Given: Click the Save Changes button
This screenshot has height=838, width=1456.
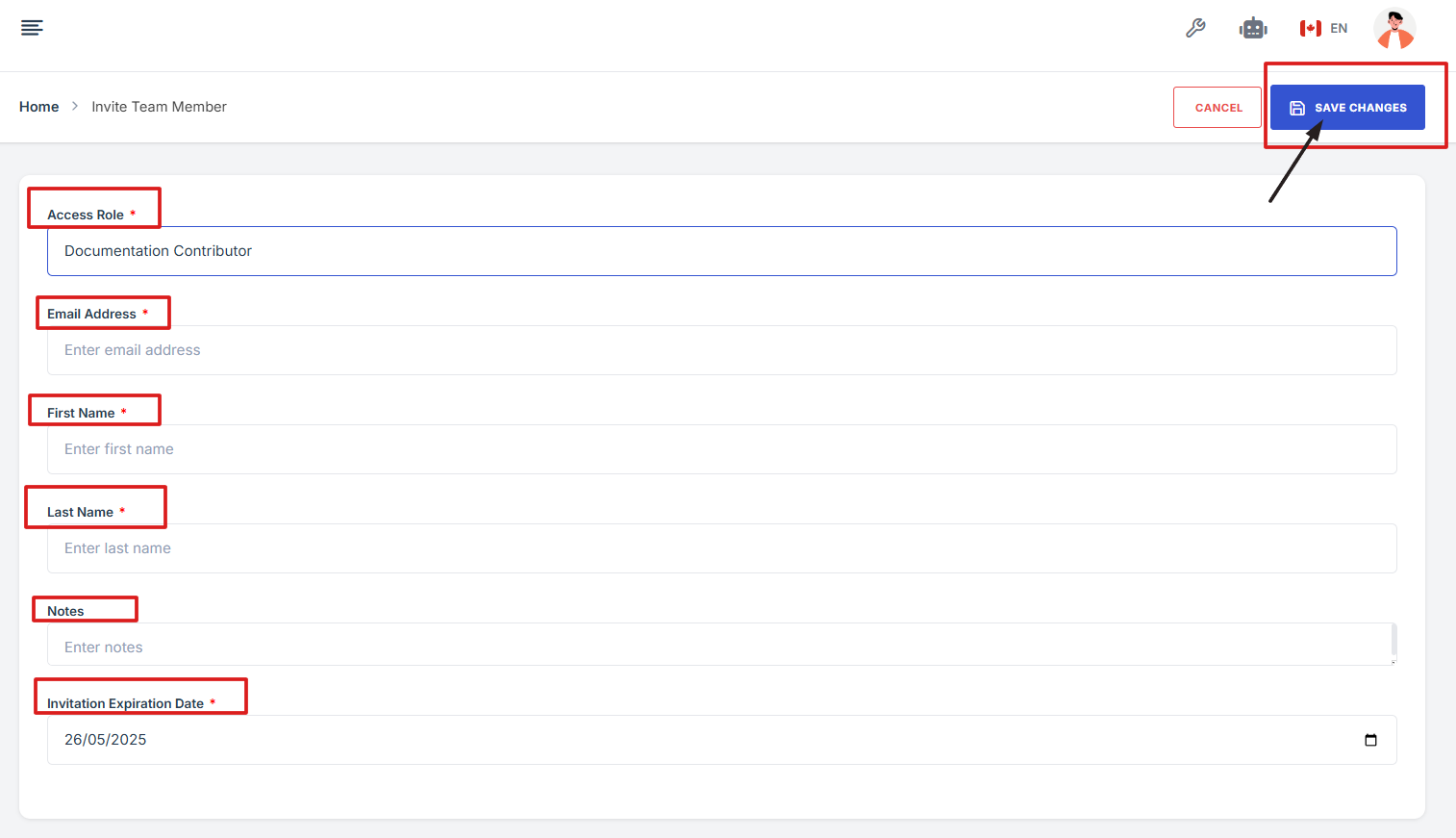Looking at the screenshot, I should click(x=1347, y=108).
